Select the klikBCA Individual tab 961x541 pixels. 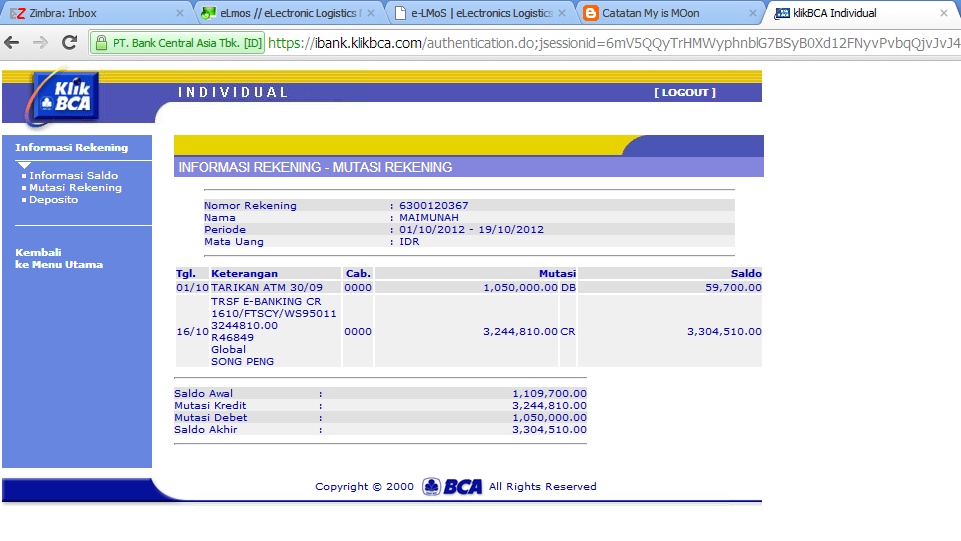(861, 13)
